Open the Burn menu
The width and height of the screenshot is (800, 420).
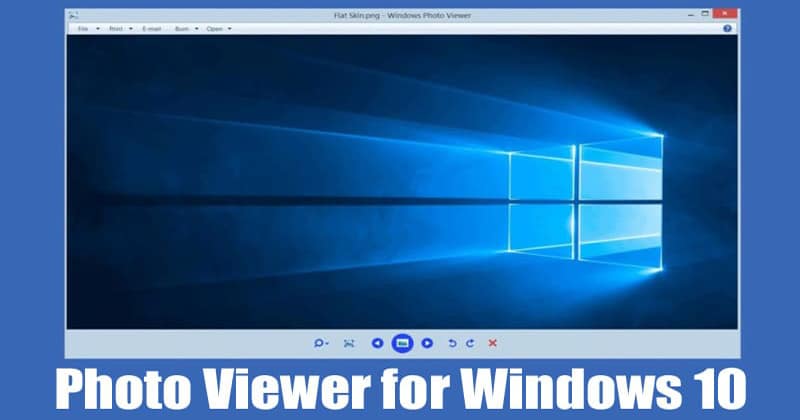coord(186,29)
